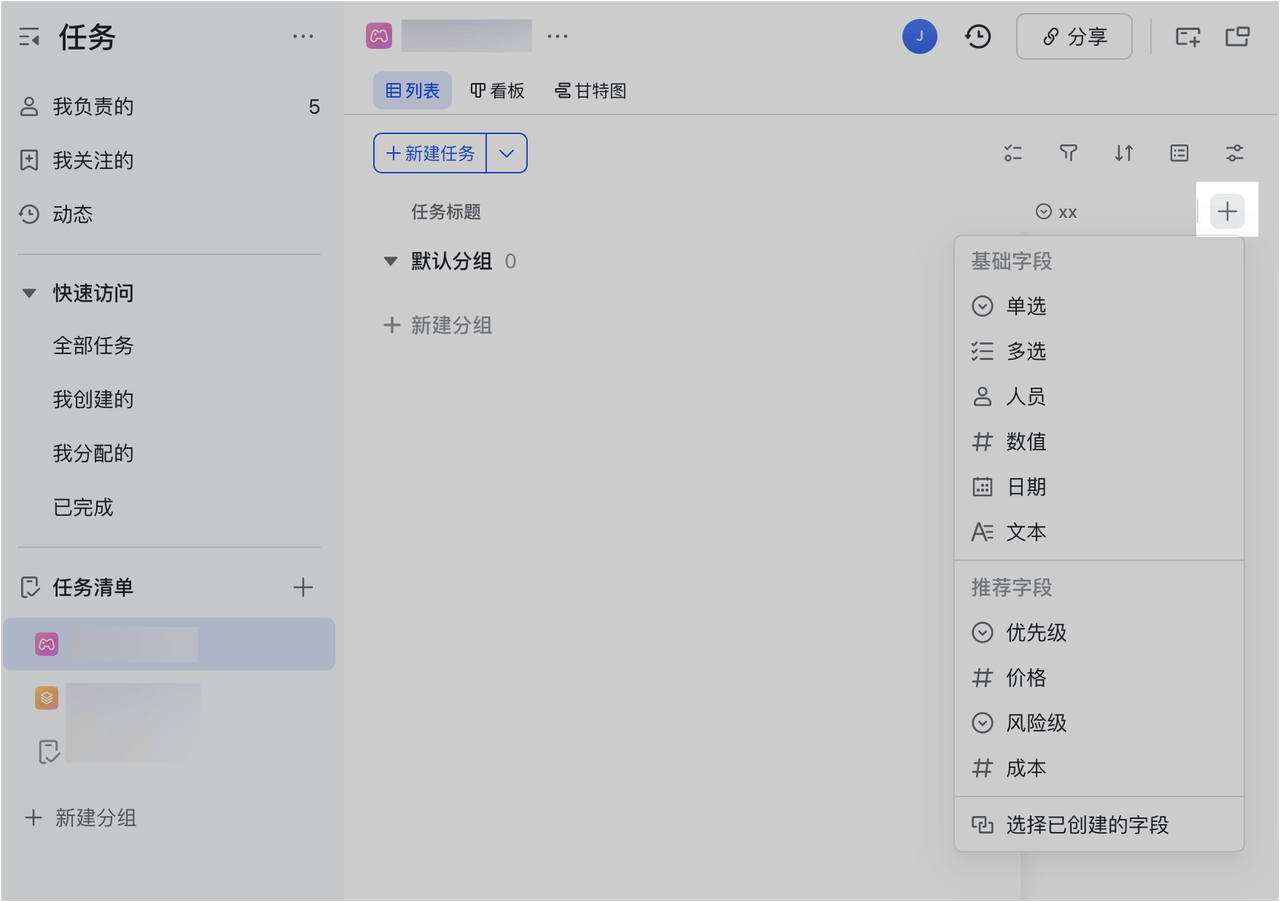Click the 新建任务 button
This screenshot has height=902, width=1280.
pyautogui.click(x=430, y=153)
